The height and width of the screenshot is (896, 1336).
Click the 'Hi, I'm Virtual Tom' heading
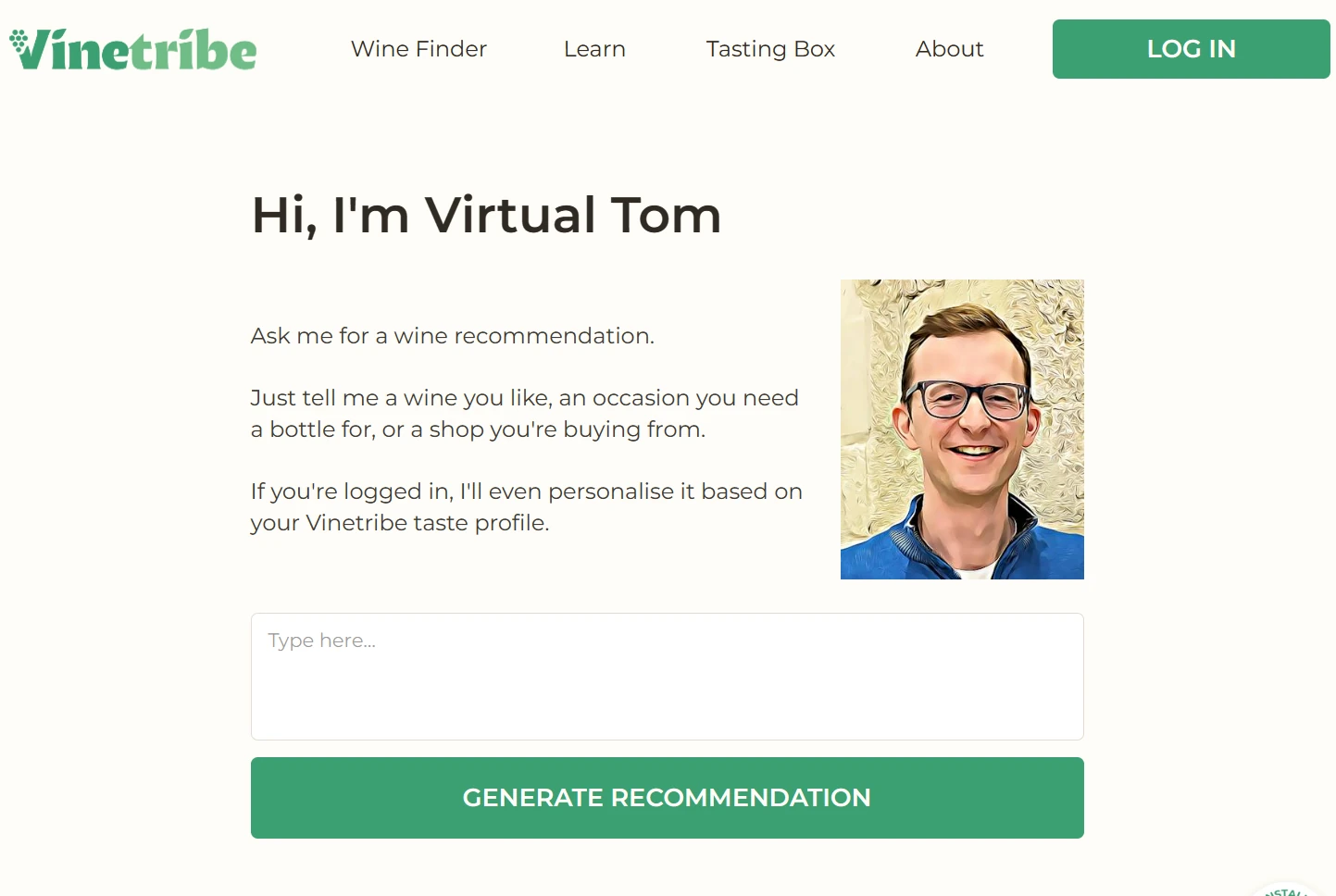click(x=486, y=215)
